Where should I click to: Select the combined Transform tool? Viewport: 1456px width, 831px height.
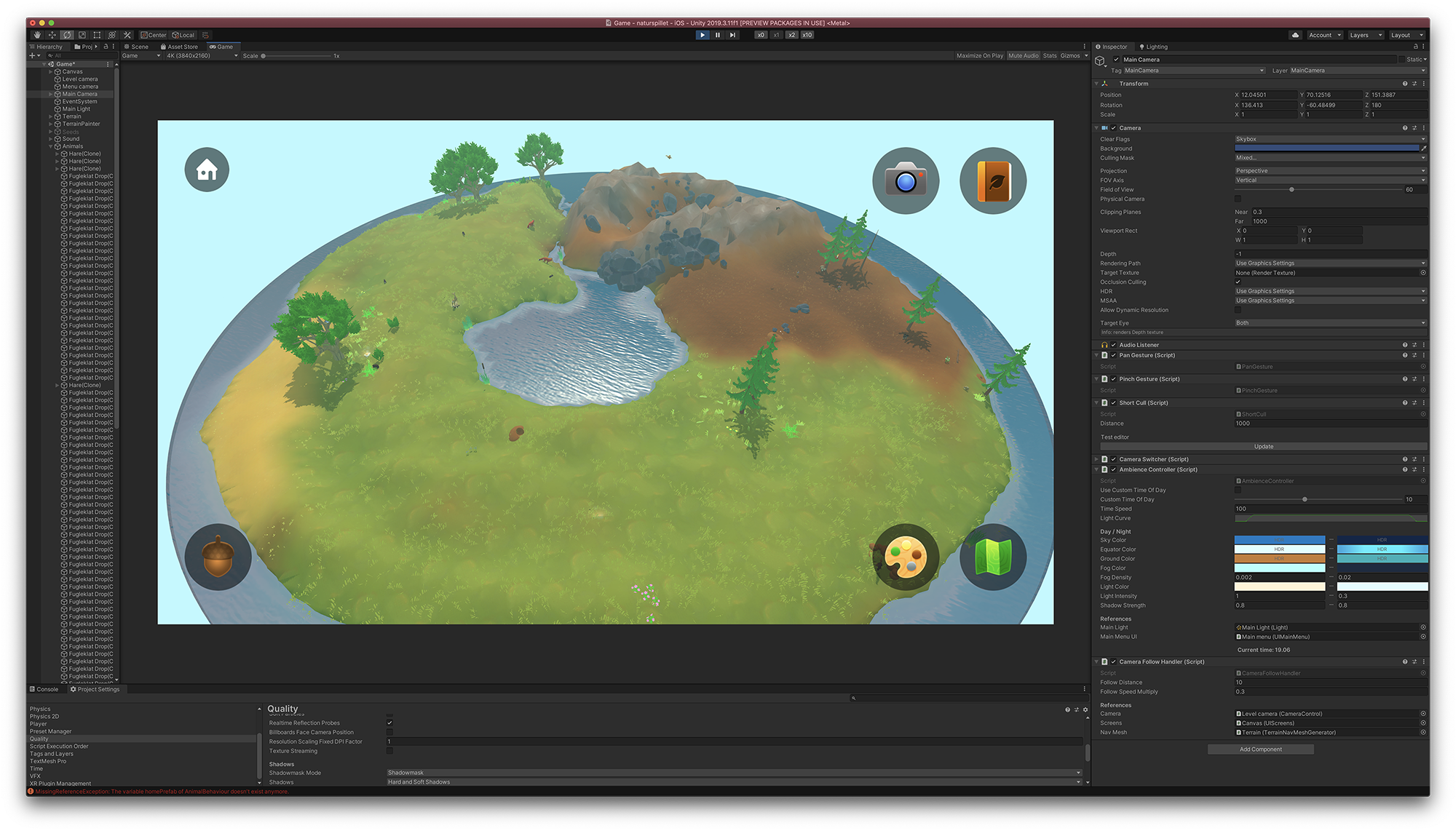coord(112,35)
